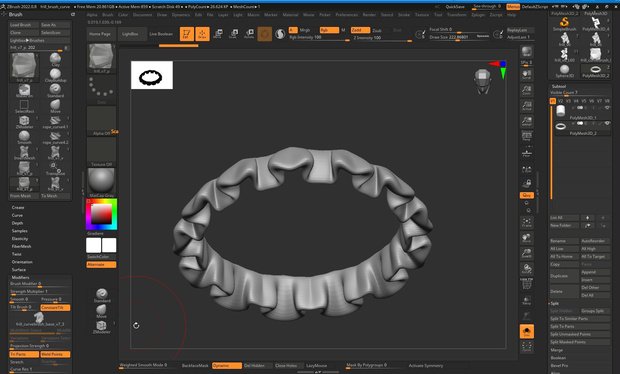Switch to Rotate transform mode
The height and width of the screenshot is (374, 620).
pyautogui.click(x=249, y=34)
